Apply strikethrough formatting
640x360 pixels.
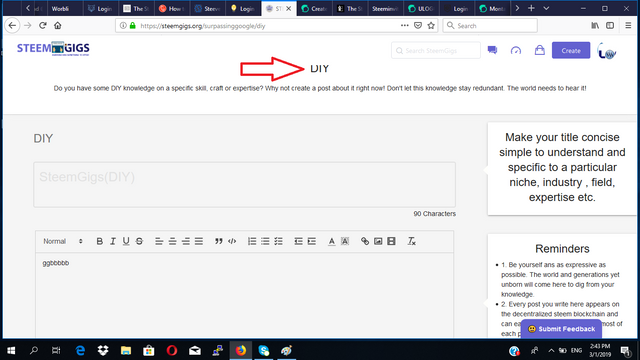pyautogui.click(x=139, y=241)
